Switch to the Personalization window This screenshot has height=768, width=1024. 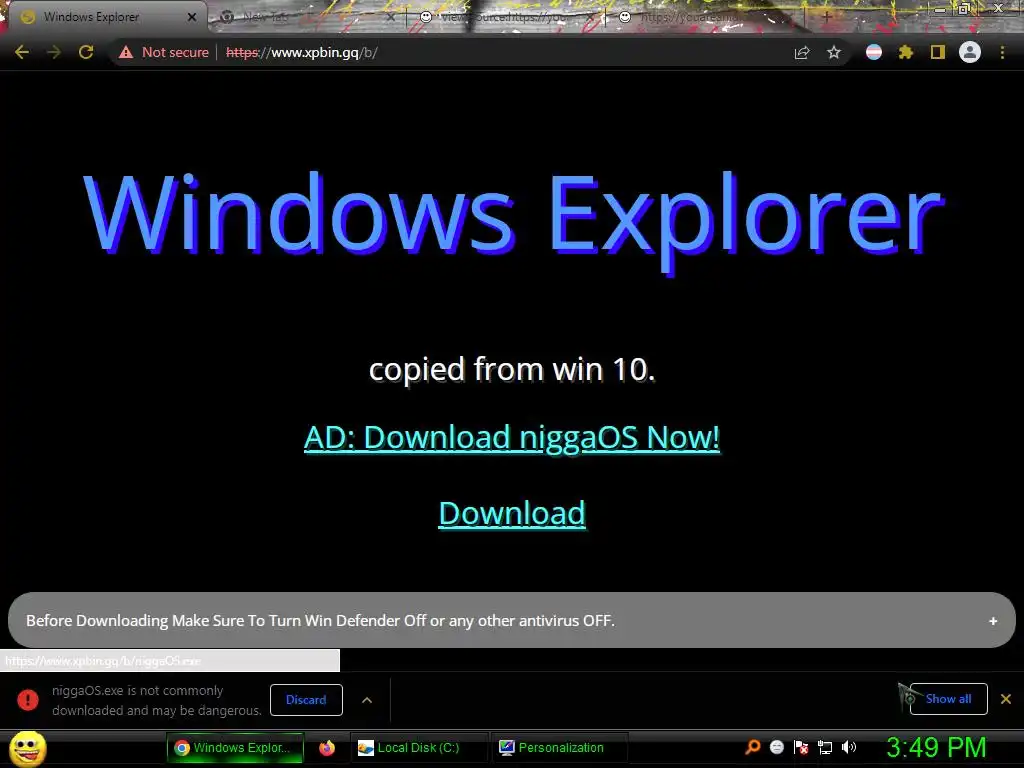click(x=559, y=748)
